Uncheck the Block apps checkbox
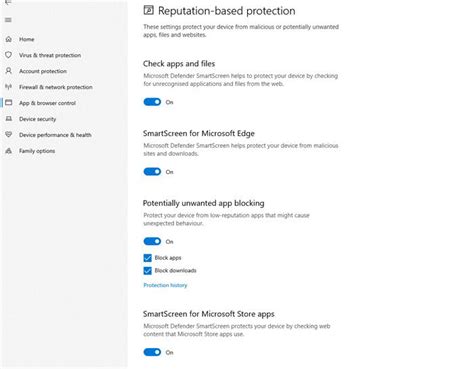This screenshot has height=369, width=474. pyautogui.click(x=148, y=258)
